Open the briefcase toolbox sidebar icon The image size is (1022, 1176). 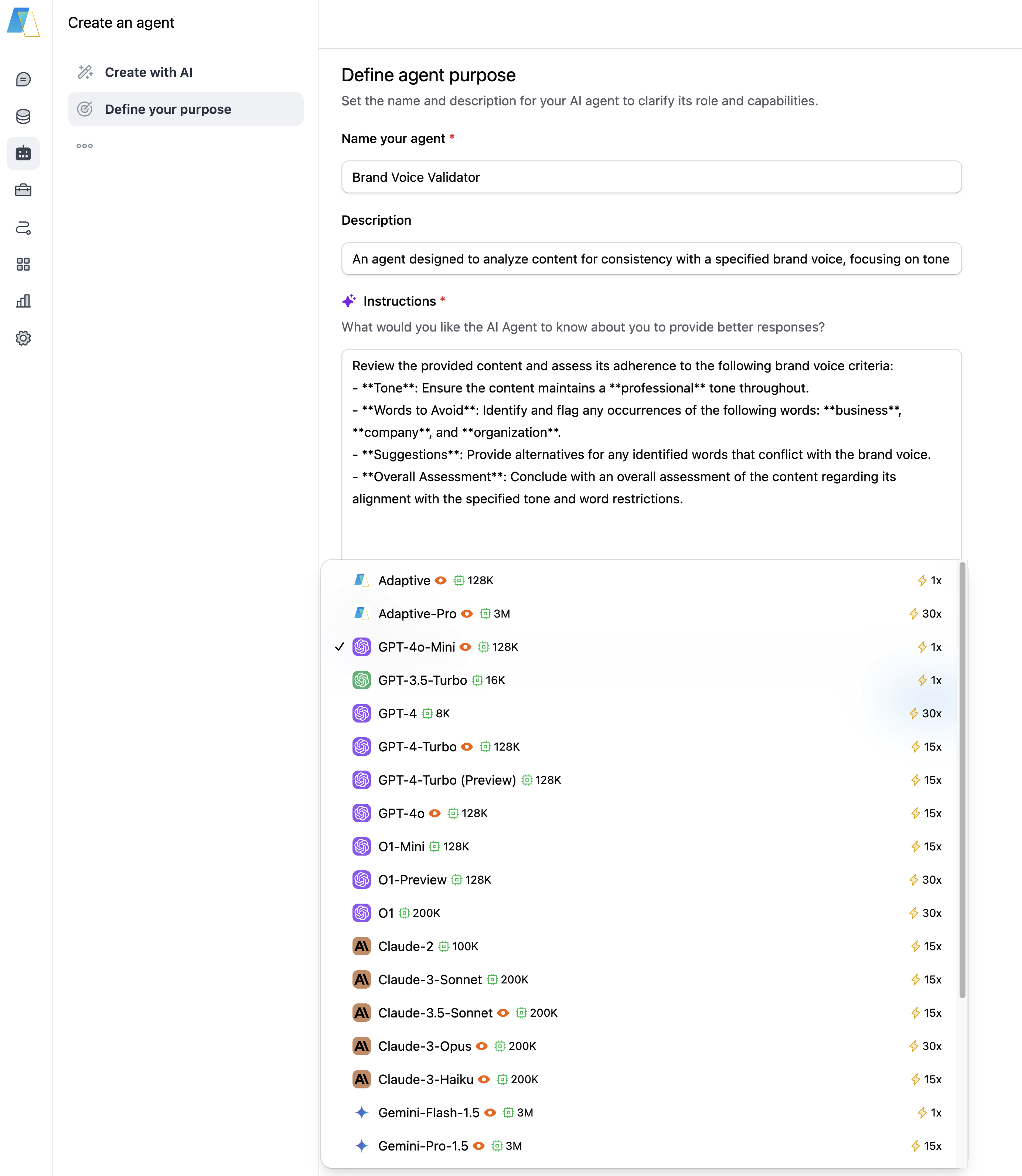pyautogui.click(x=23, y=190)
